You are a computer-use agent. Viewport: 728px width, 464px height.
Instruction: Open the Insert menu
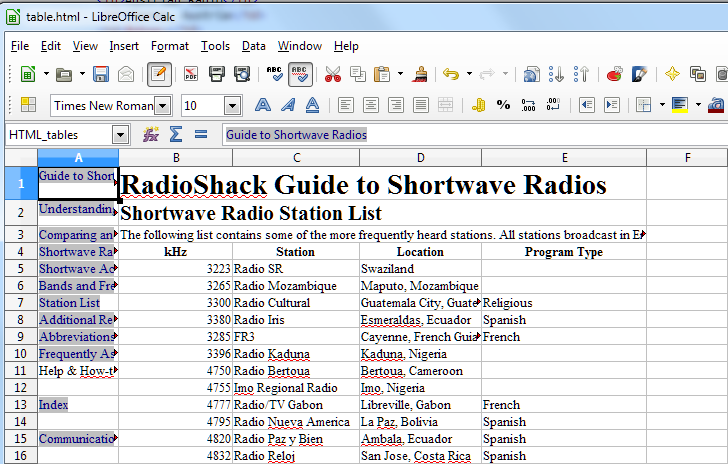tap(124, 46)
